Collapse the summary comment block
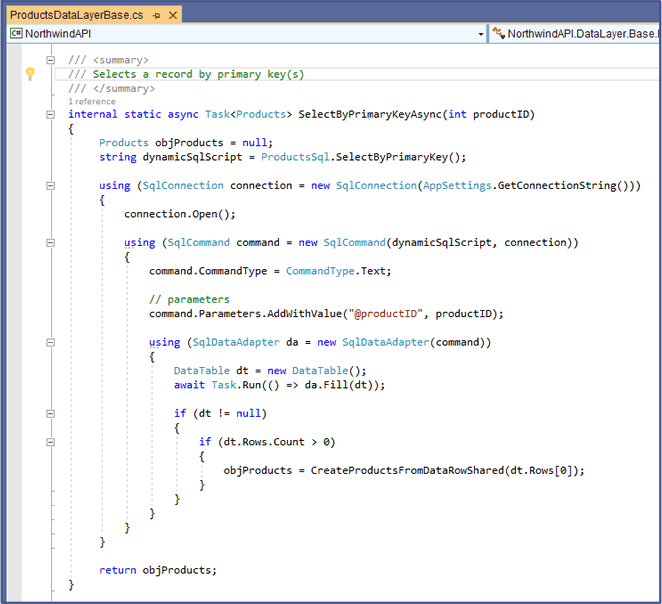662x604 pixels. (x=49, y=60)
